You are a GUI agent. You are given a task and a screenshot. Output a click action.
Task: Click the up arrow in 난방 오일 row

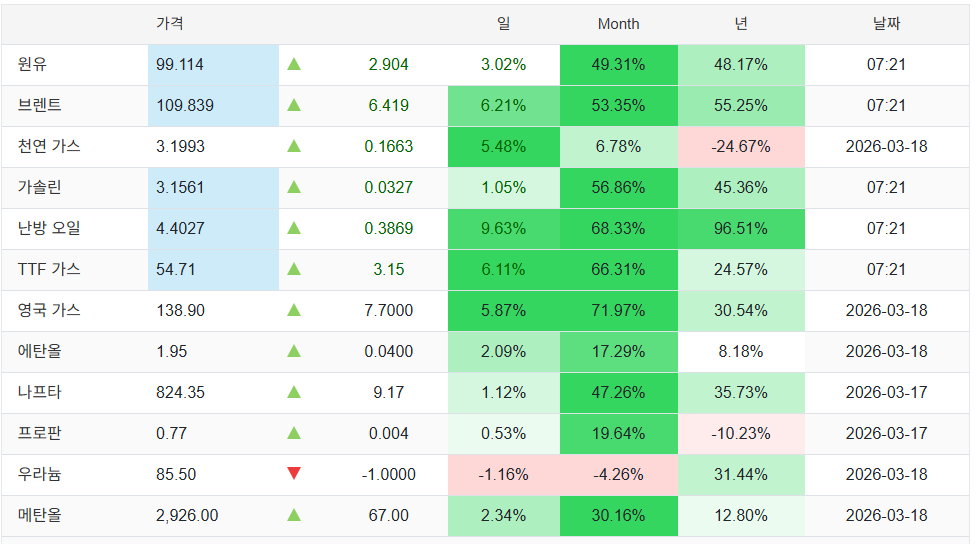[294, 229]
